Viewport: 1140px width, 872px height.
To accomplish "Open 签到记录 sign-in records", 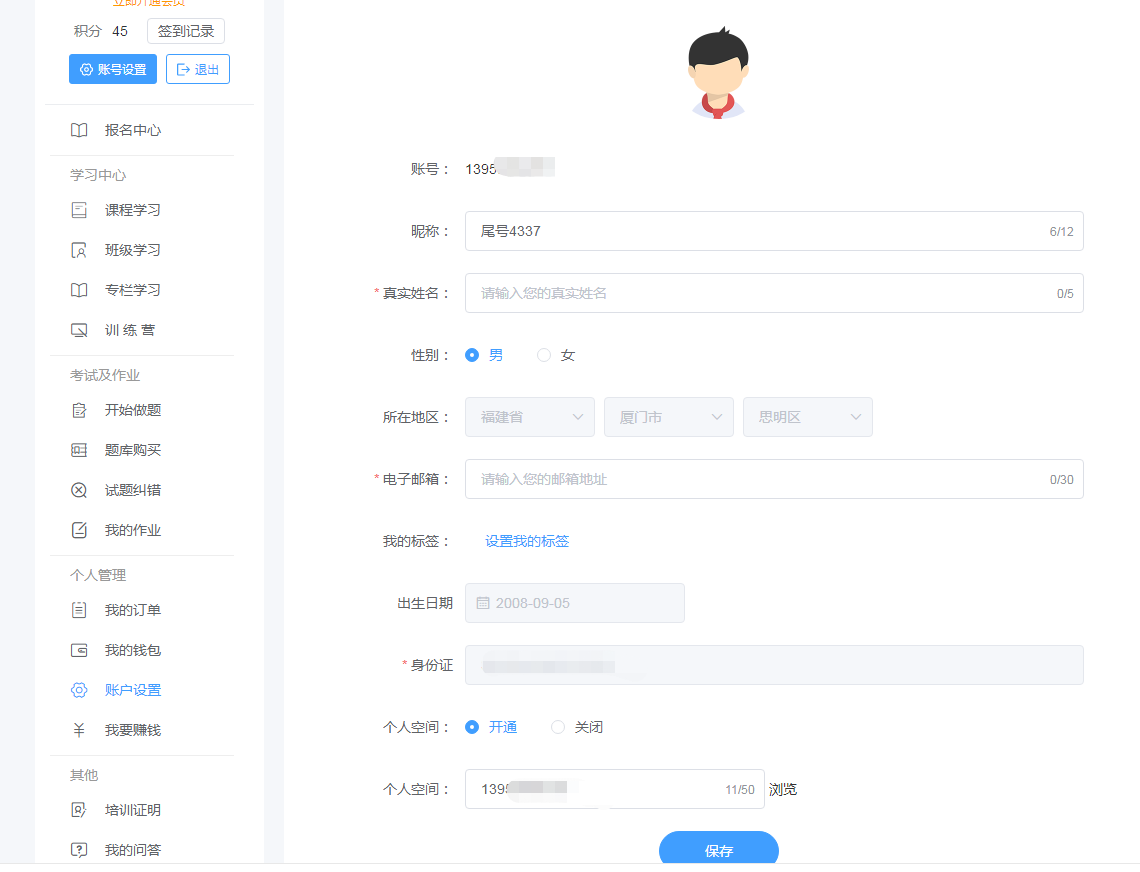I will (186, 31).
